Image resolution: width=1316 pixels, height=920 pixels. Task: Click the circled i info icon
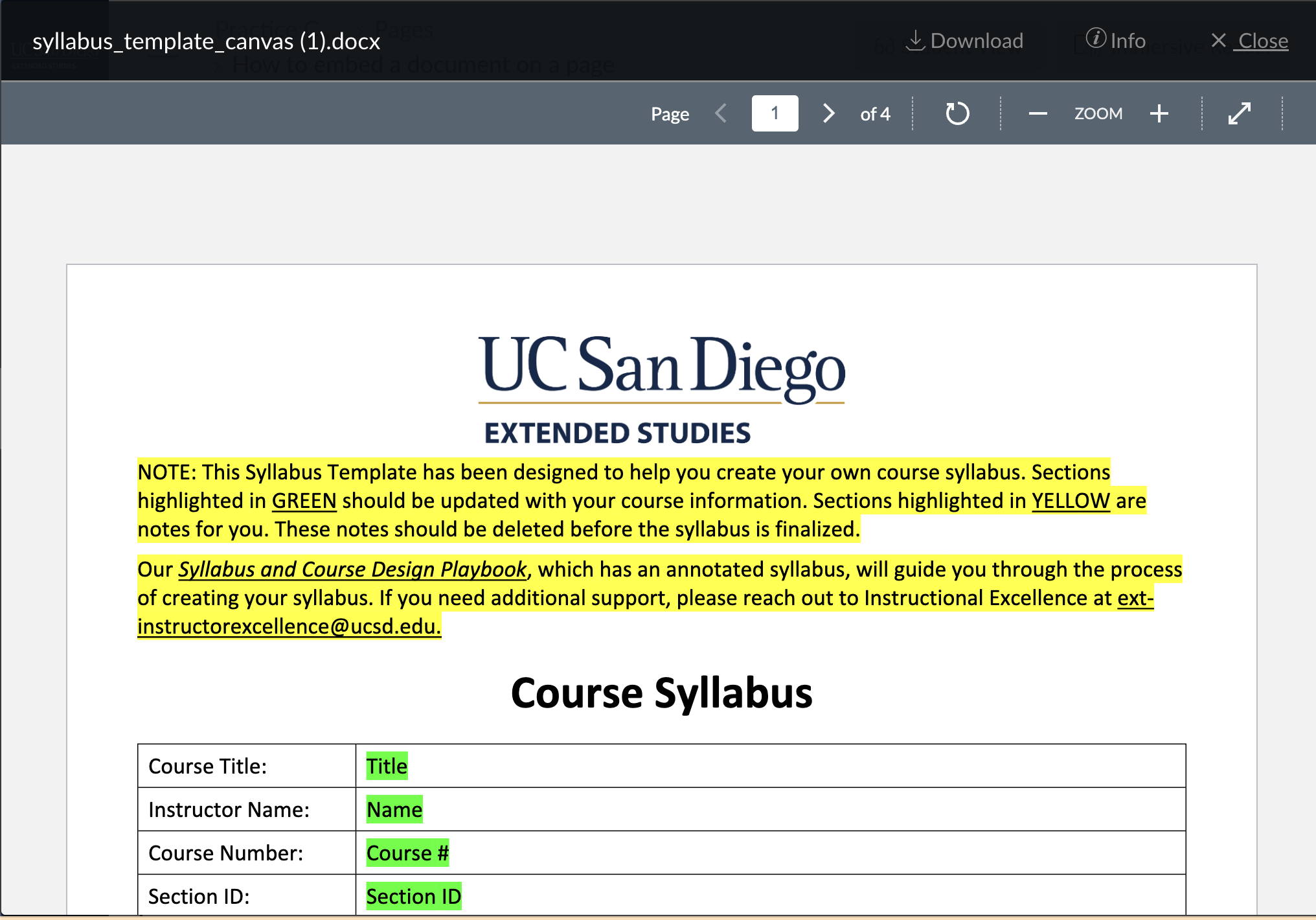click(1096, 38)
